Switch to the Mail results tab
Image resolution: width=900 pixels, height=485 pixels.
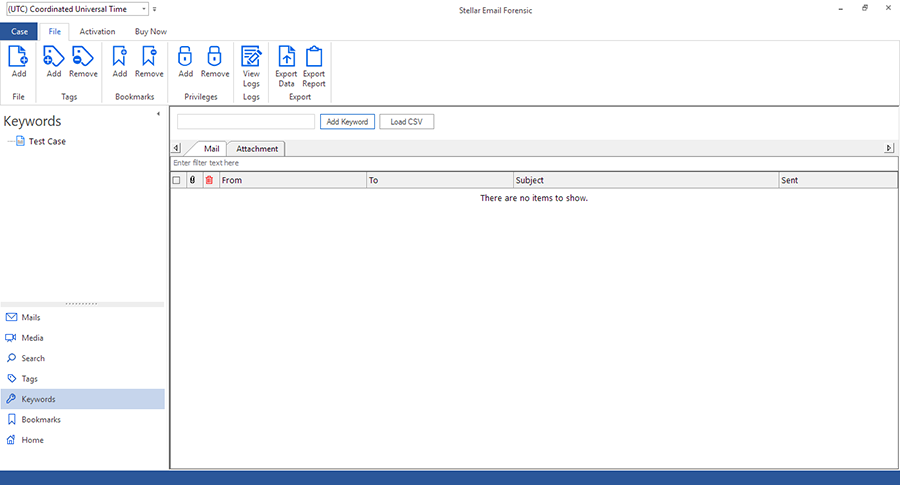point(211,149)
